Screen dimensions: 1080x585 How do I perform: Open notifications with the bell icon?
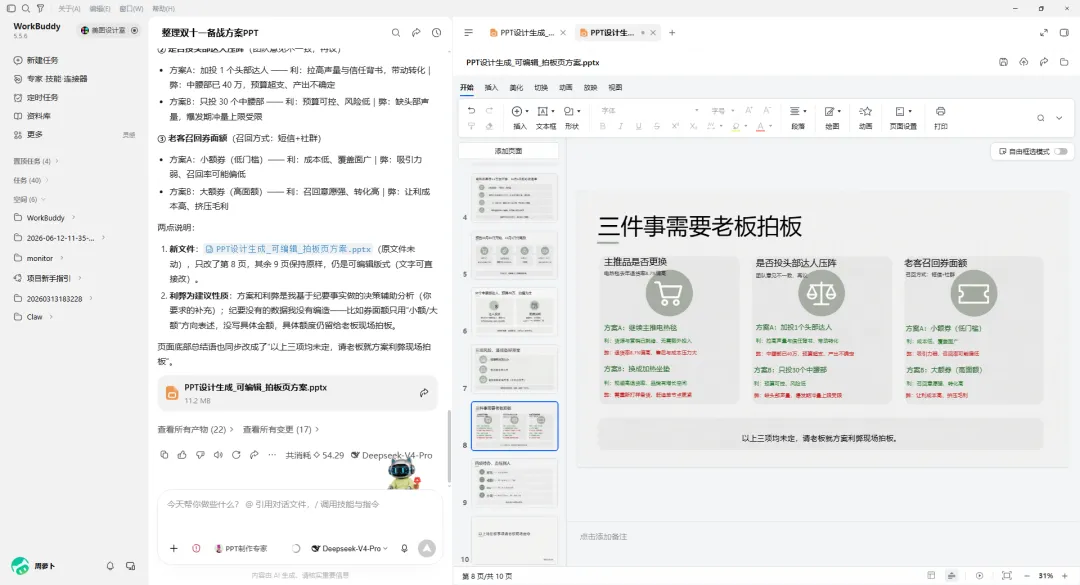pos(110,566)
